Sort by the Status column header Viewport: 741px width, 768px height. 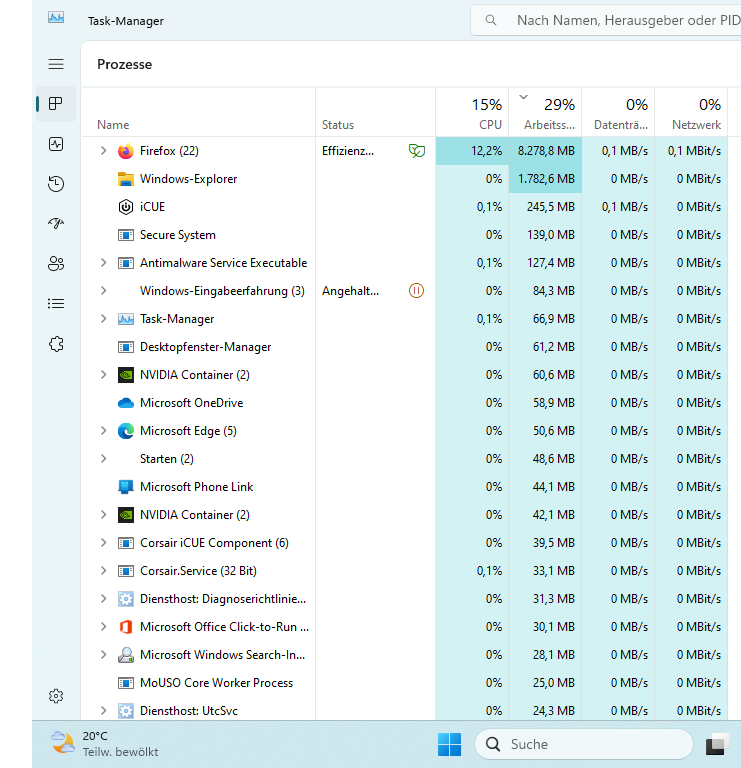(376, 112)
